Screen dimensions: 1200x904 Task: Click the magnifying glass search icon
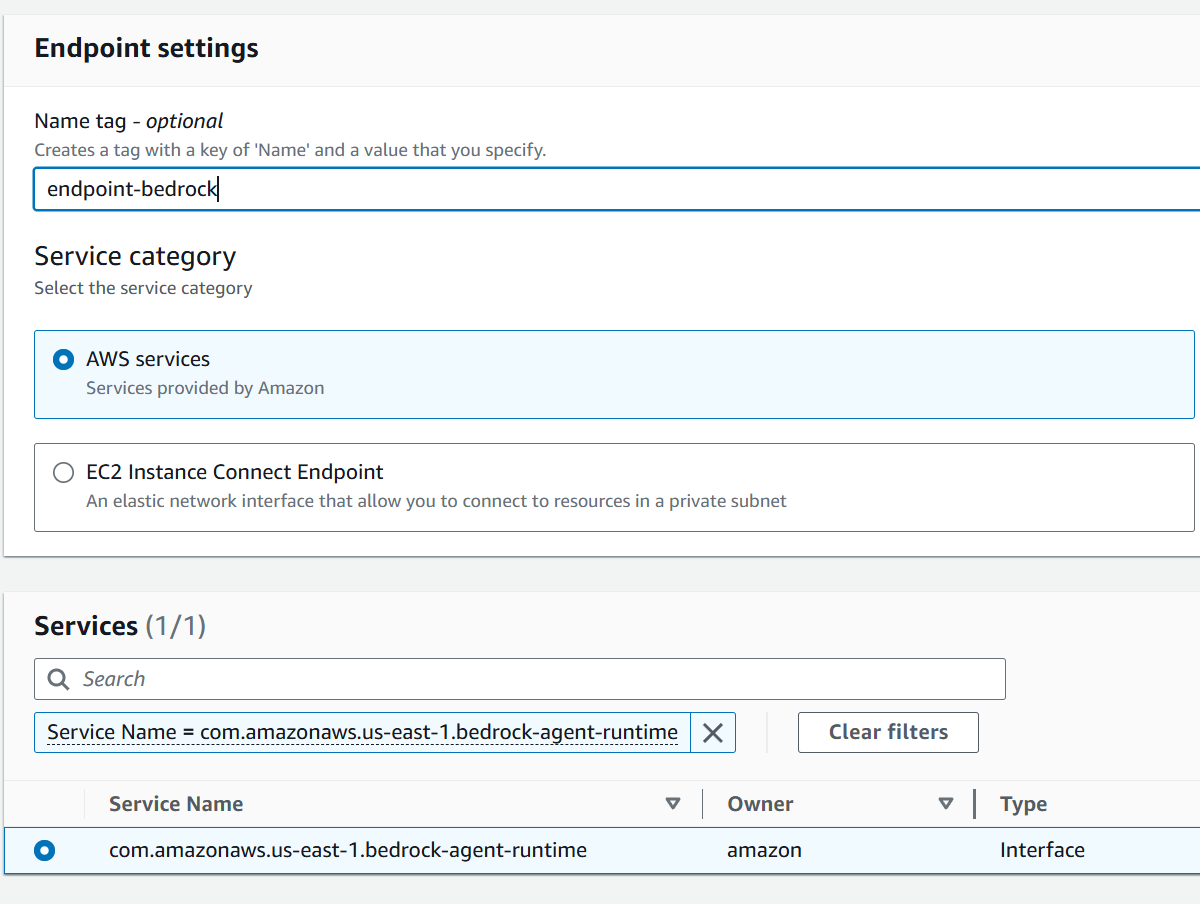[x=59, y=680]
